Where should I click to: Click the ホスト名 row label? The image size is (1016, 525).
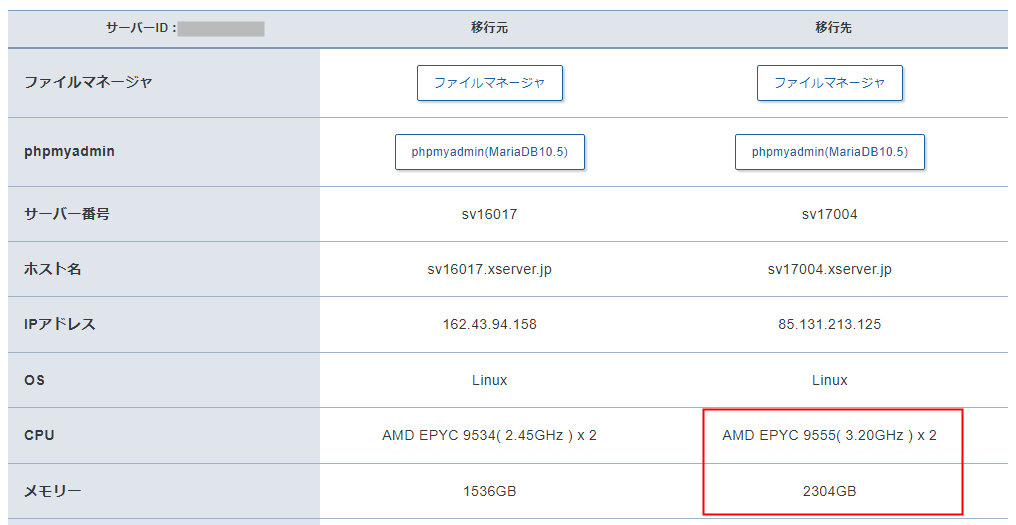52,270
